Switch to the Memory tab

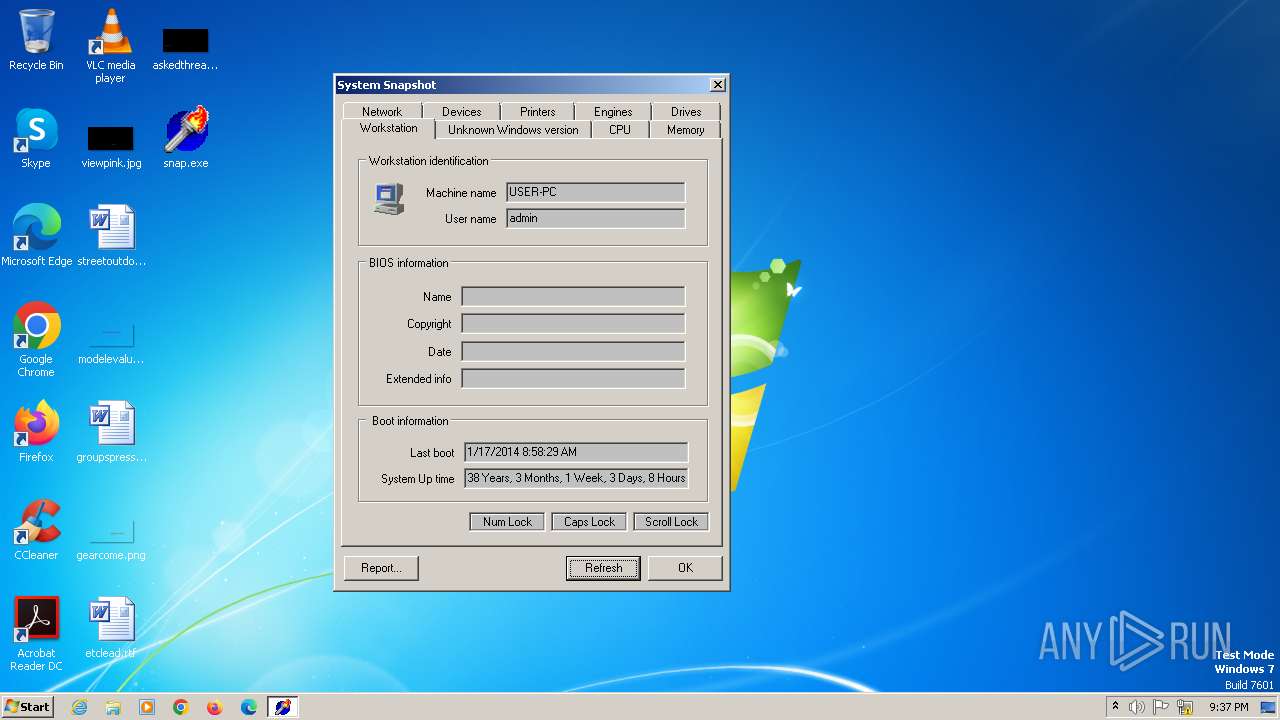point(686,130)
